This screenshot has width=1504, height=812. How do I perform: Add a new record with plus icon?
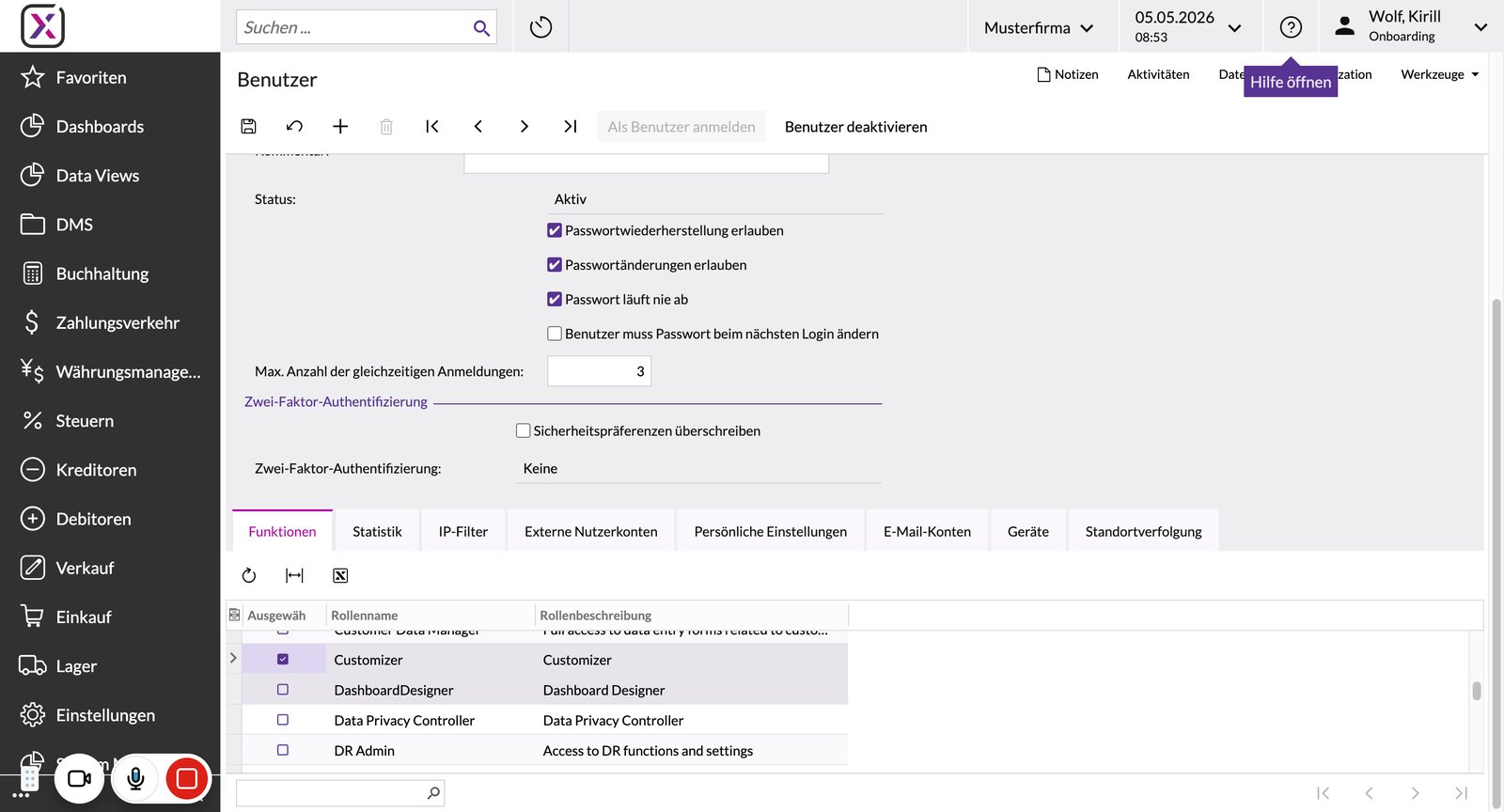click(340, 126)
